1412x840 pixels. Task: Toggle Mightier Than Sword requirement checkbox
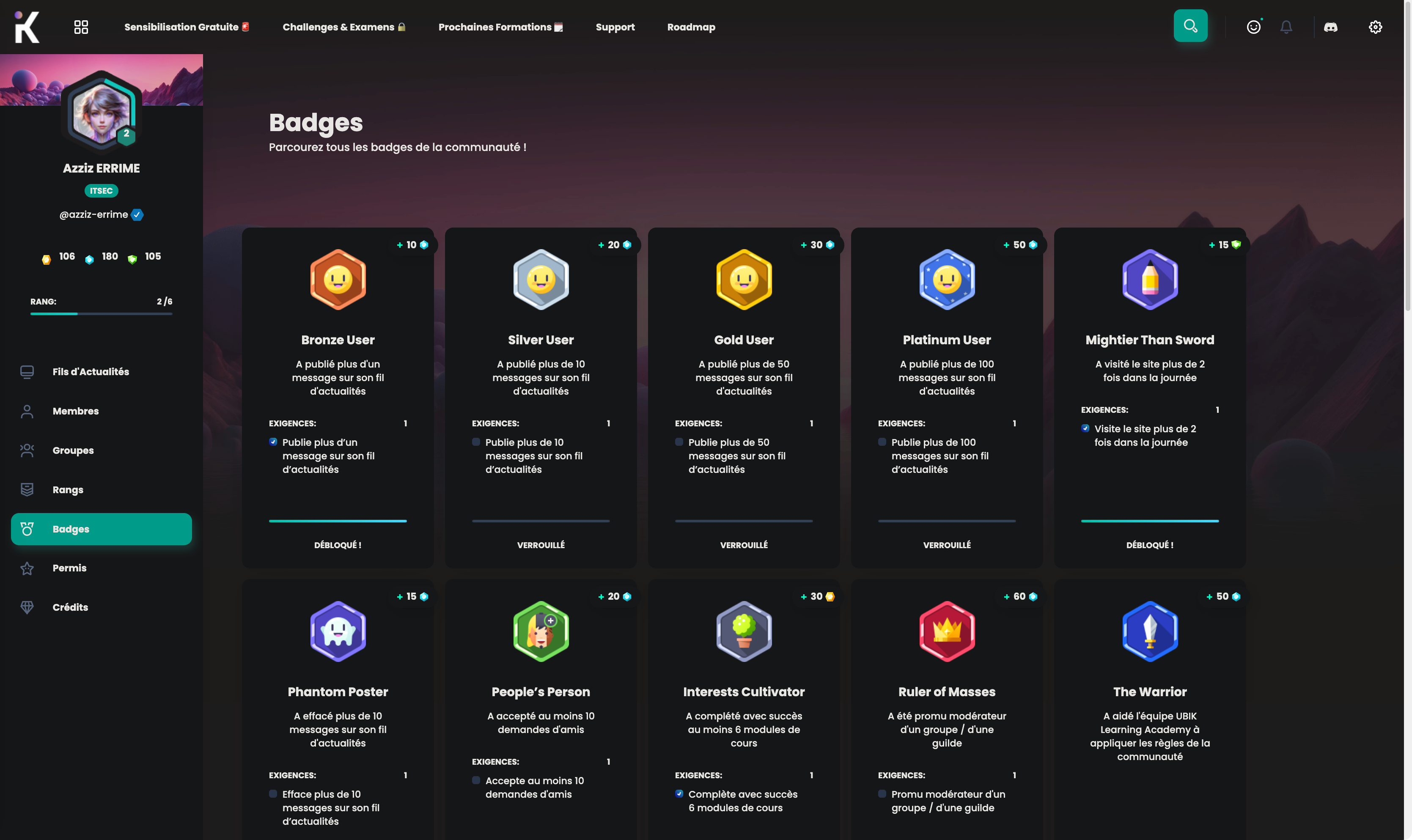pos(1085,428)
